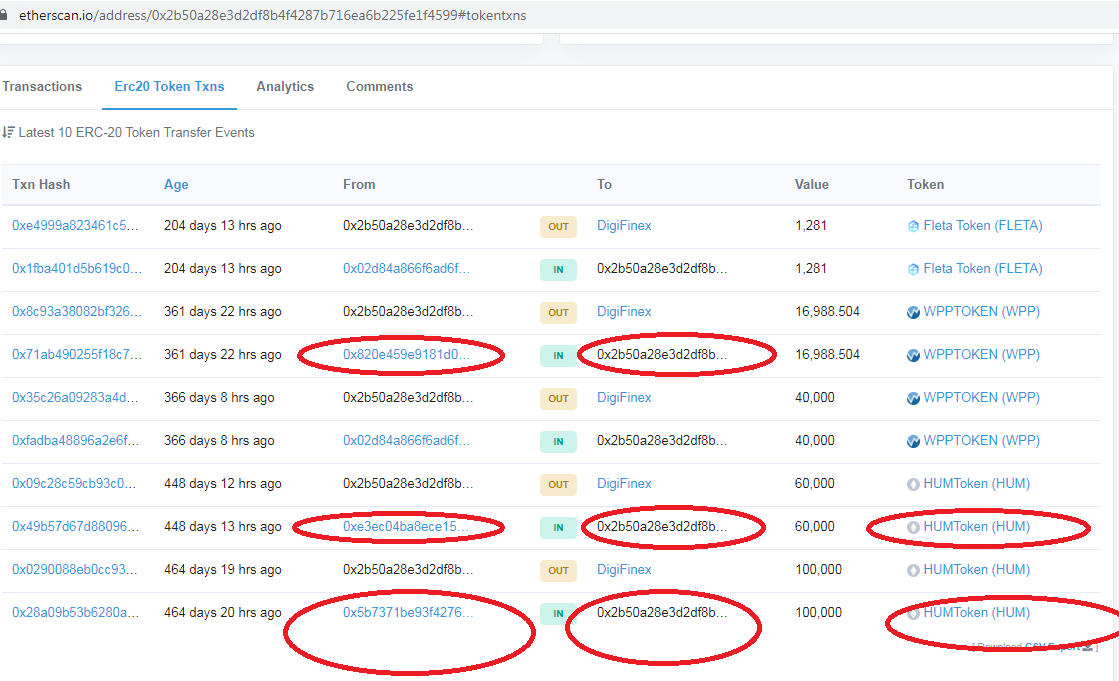Click the lock icon in address bar

pyautogui.click(x=3, y=15)
